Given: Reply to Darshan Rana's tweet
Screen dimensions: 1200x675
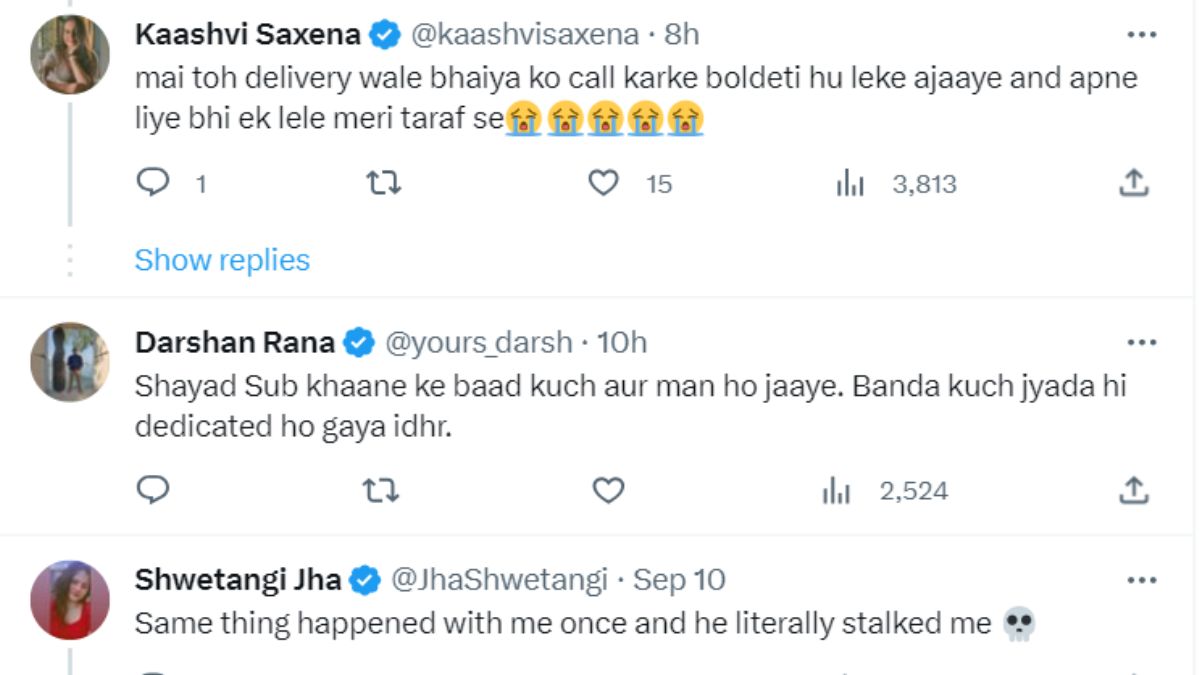Looking at the screenshot, I should [153, 490].
